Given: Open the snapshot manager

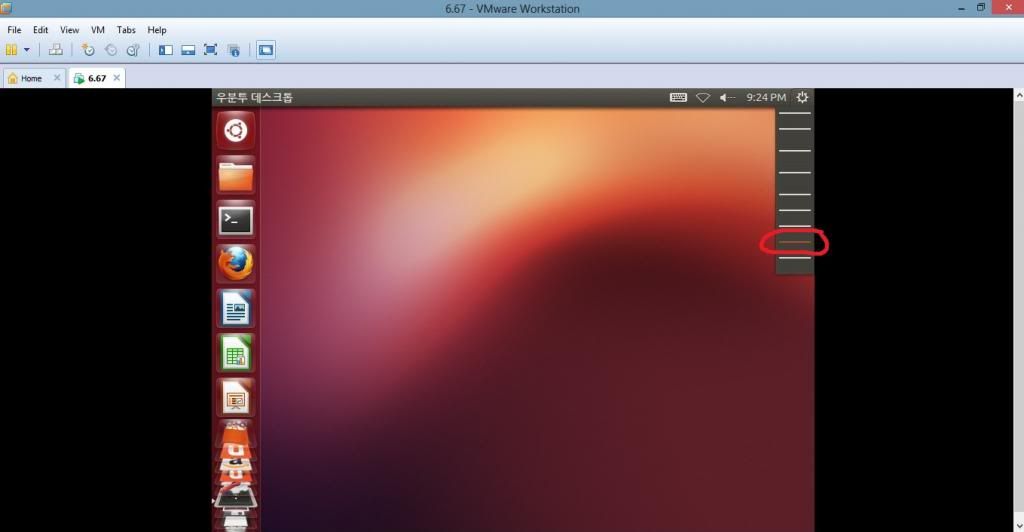Looking at the screenshot, I should [x=133, y=50].
